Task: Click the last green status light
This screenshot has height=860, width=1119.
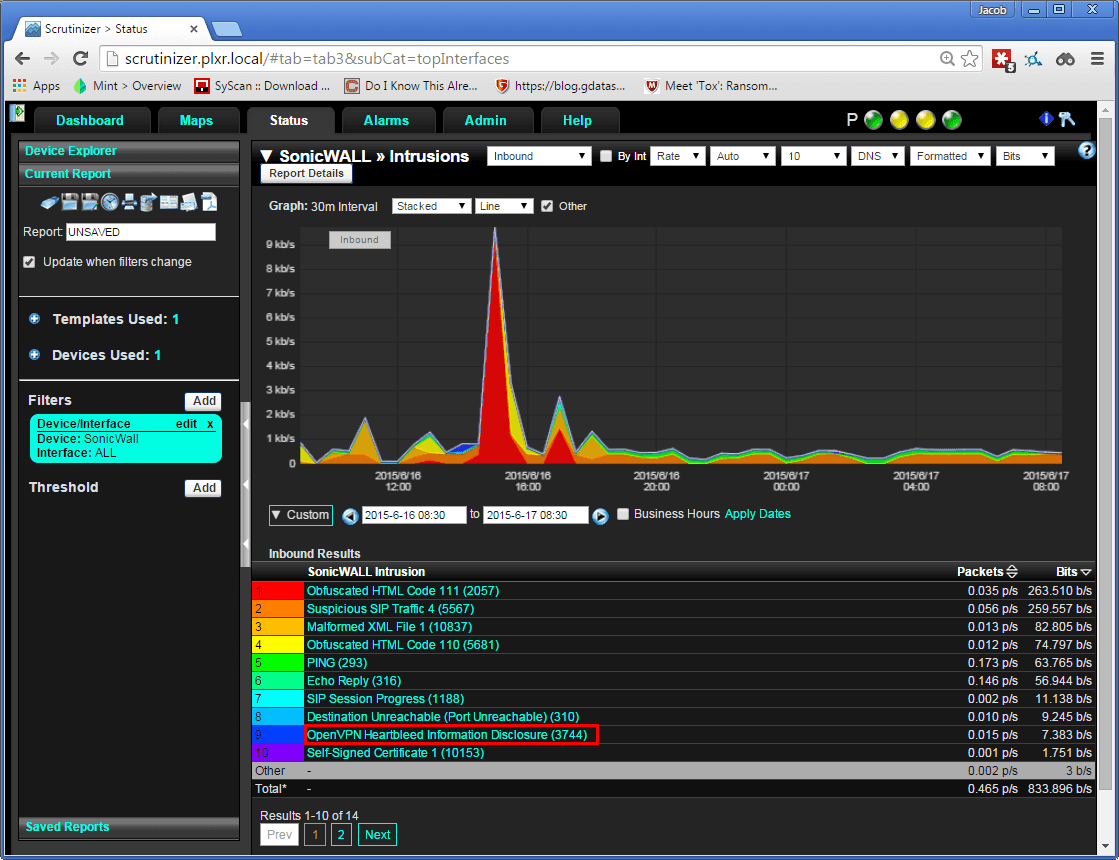Action: [x=951, y=120]
